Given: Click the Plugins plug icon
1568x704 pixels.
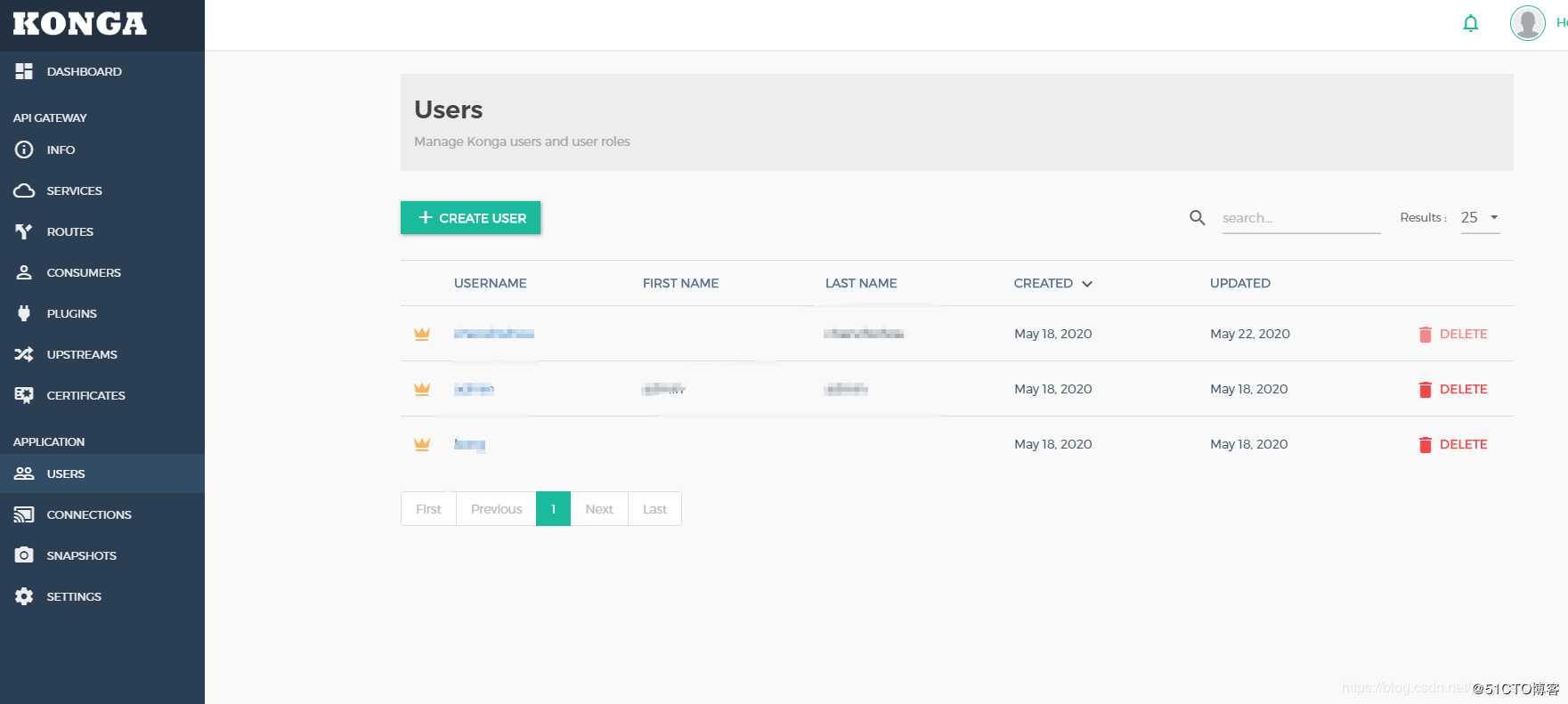Looking at the screenshot, I should (24, 313).
